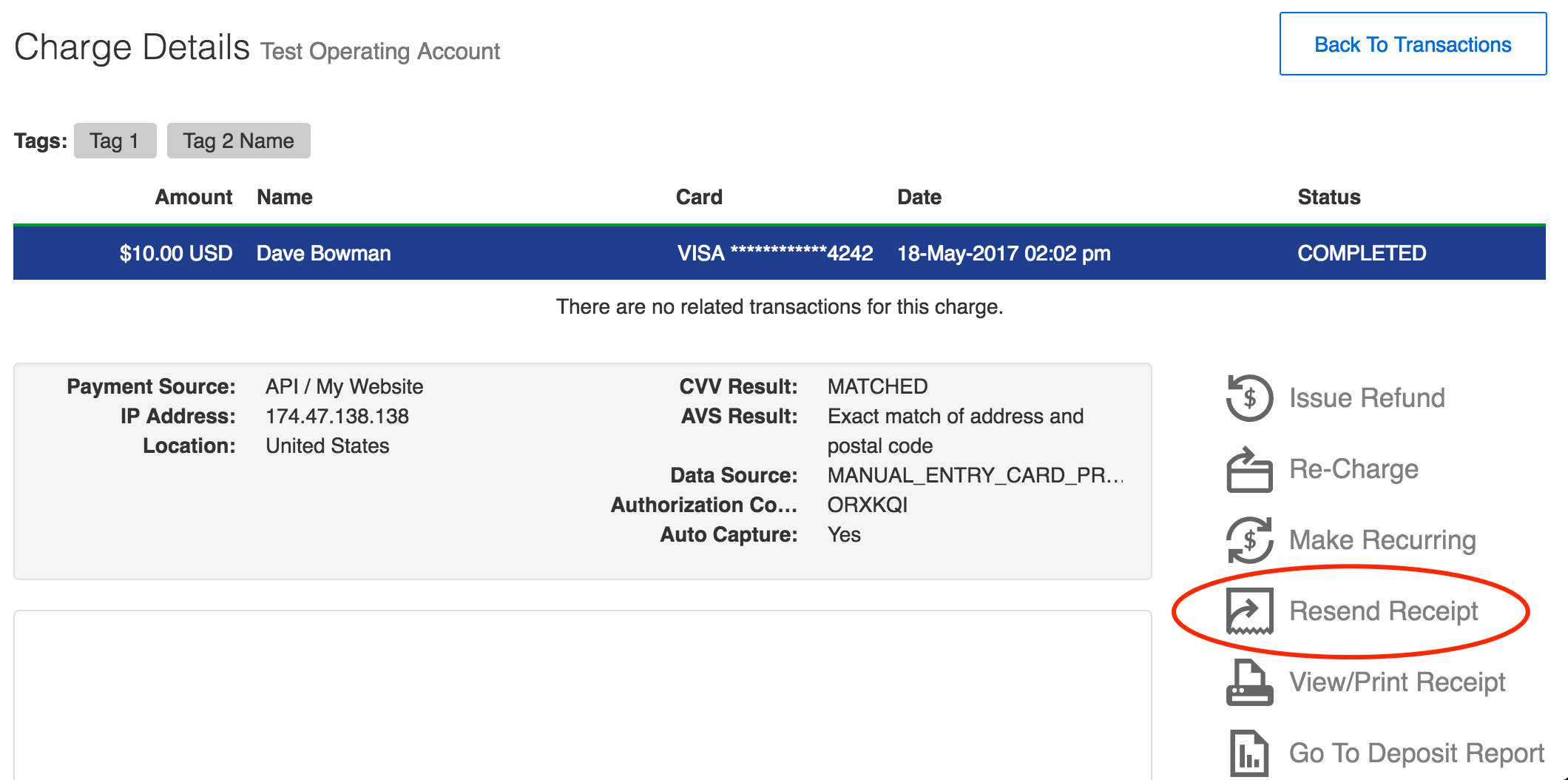Go back to the transactions list
The height and width of the screenshot is (780, 1568).
[1413, 44]
